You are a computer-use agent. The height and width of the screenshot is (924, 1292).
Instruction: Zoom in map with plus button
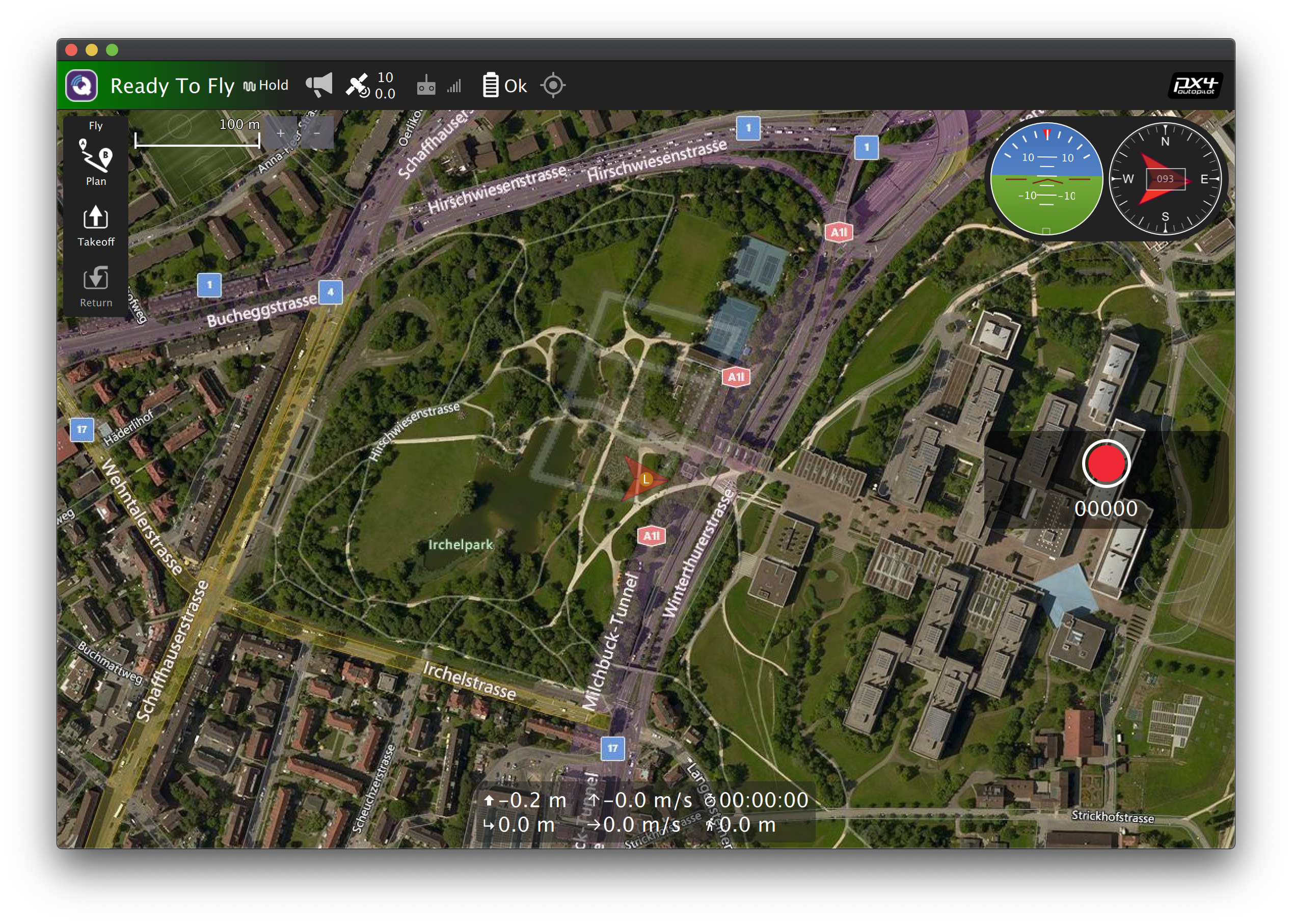pyautogui.click(x=281, y=133)
